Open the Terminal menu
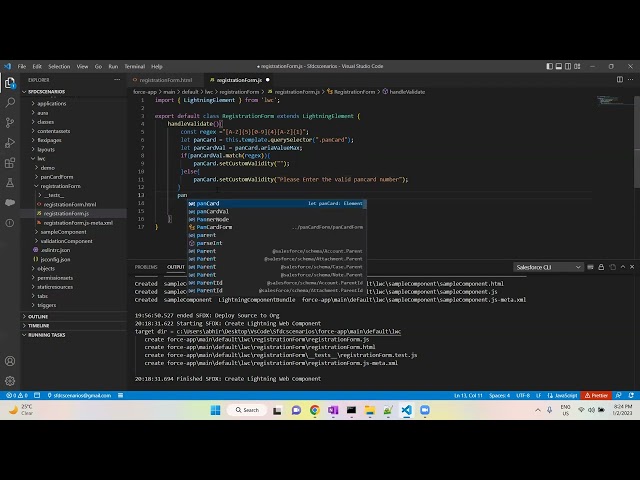The width and height of the screenshot is (640, 480). point(135,66)
